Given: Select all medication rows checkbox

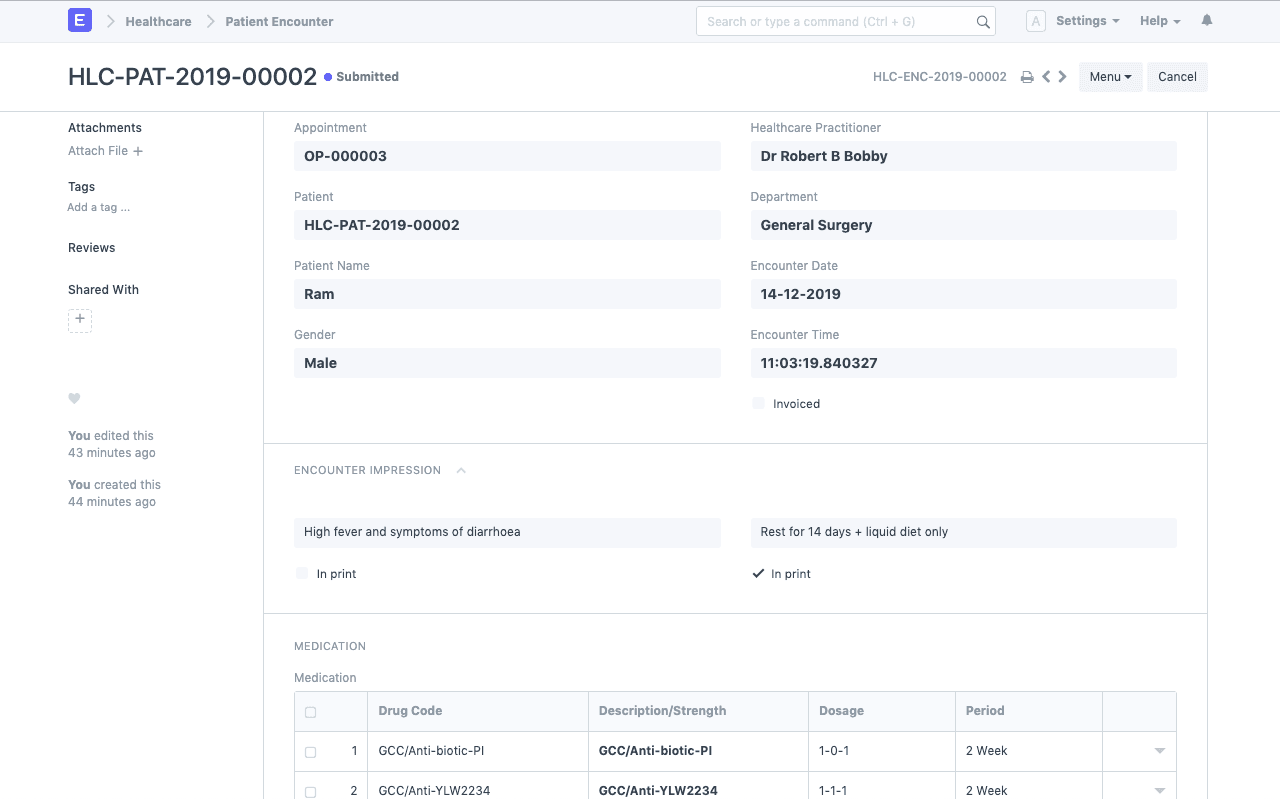Looking at the screenshot, I should click(x=310, y=712).
